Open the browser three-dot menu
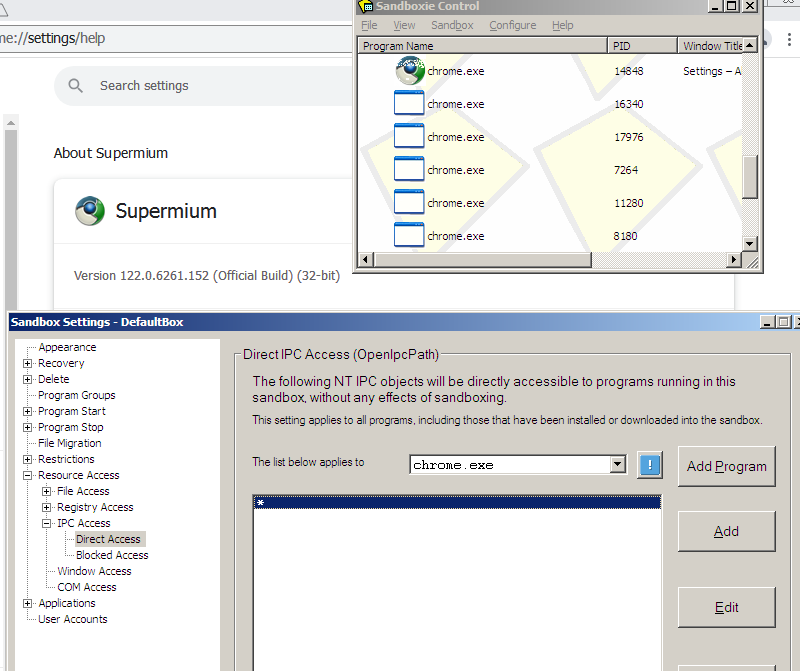This screenshot has width=800, height=671. click(x=789, y=39)
